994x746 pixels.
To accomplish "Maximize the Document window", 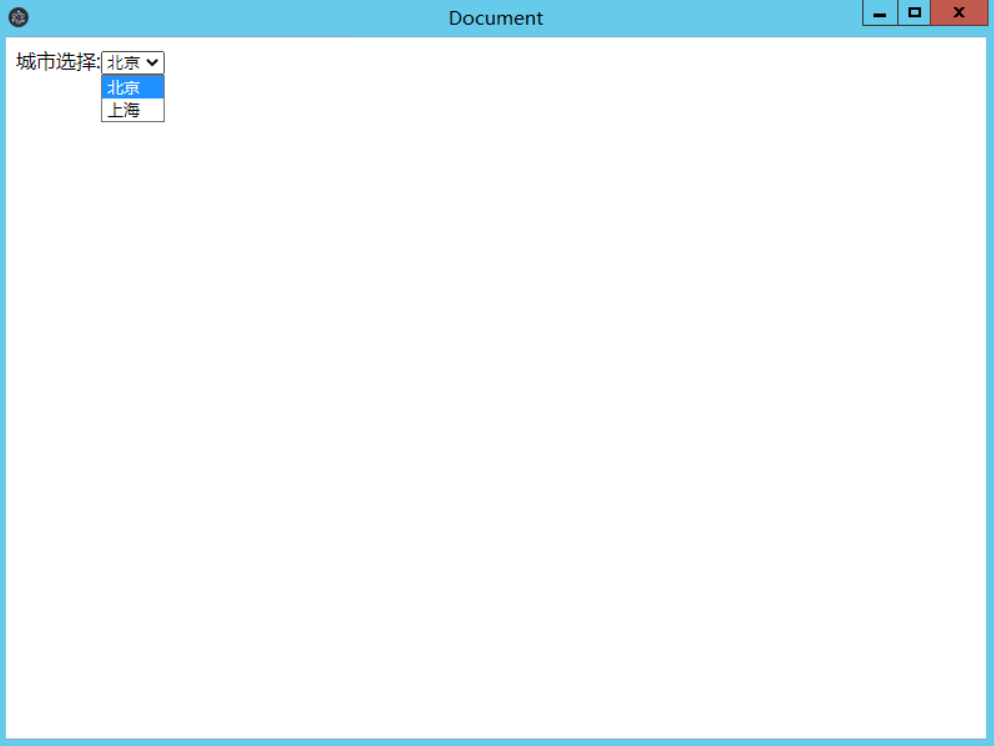I will pyautogui.click(x=914, y=13).
